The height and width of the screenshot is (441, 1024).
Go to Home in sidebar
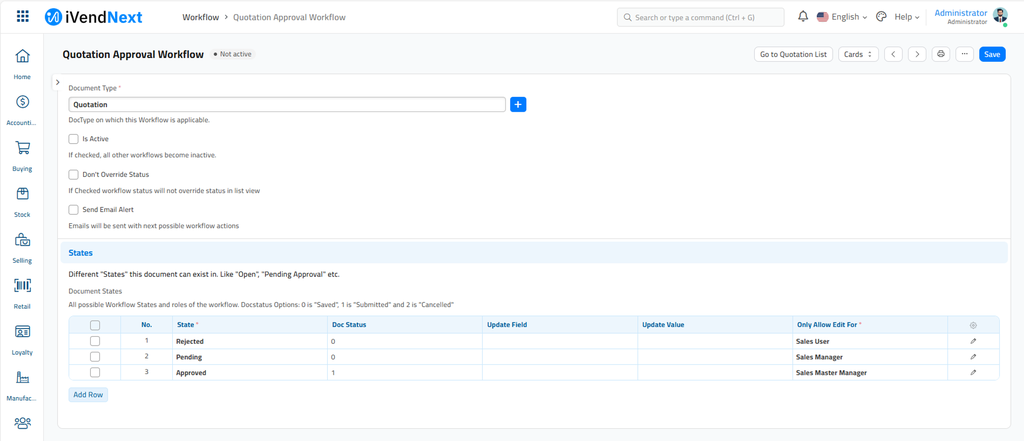pos(22,64)
